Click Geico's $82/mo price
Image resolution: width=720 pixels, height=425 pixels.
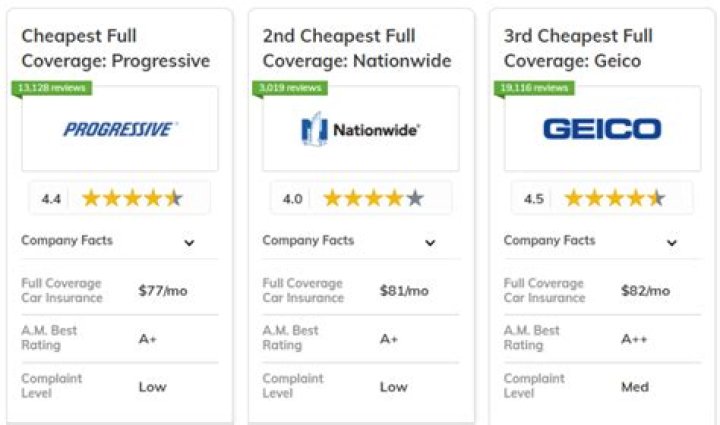645,291
